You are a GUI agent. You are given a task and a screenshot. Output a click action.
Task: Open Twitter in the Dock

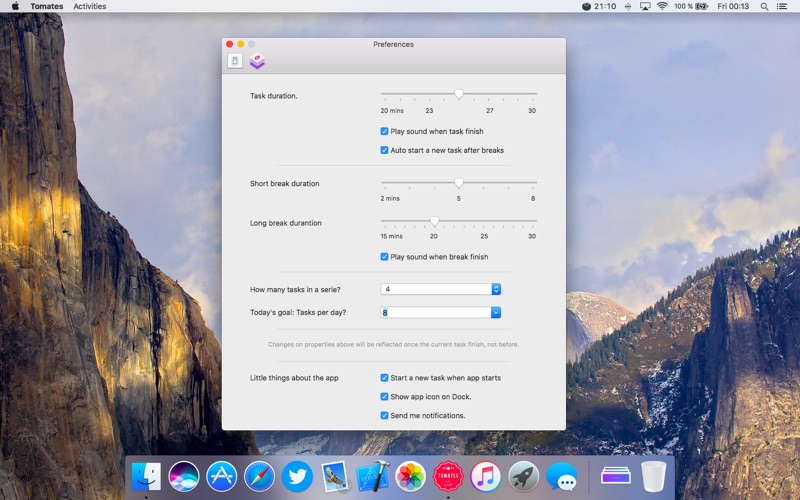[x=297, y=476]
